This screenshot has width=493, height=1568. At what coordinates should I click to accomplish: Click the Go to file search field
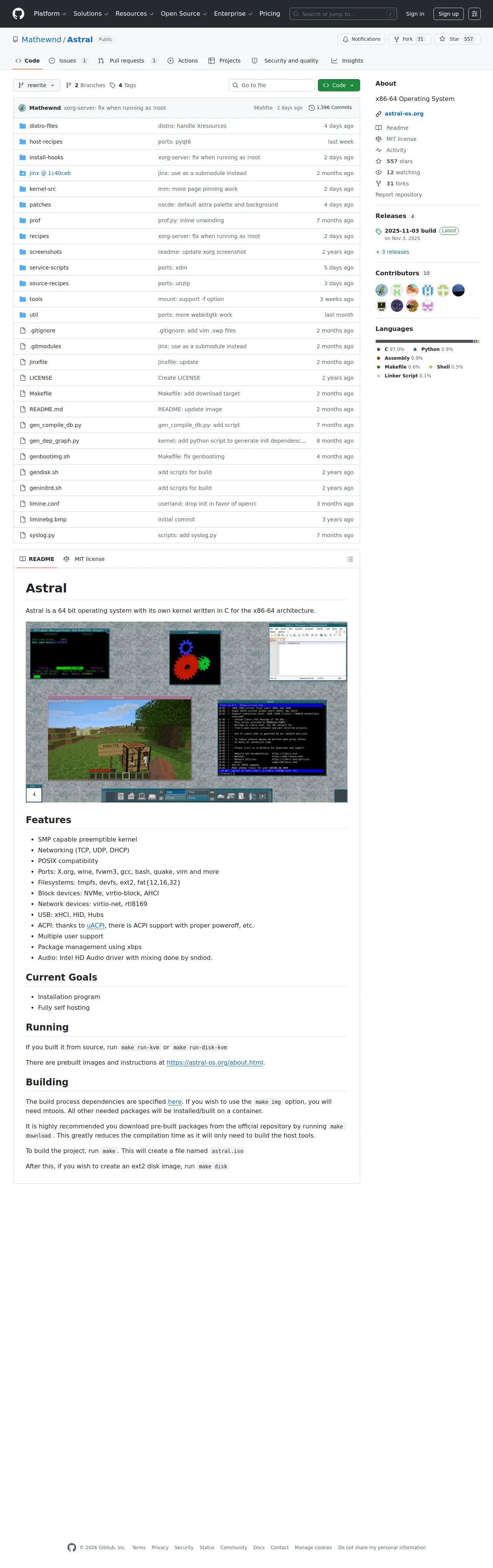tap(271, 85)
